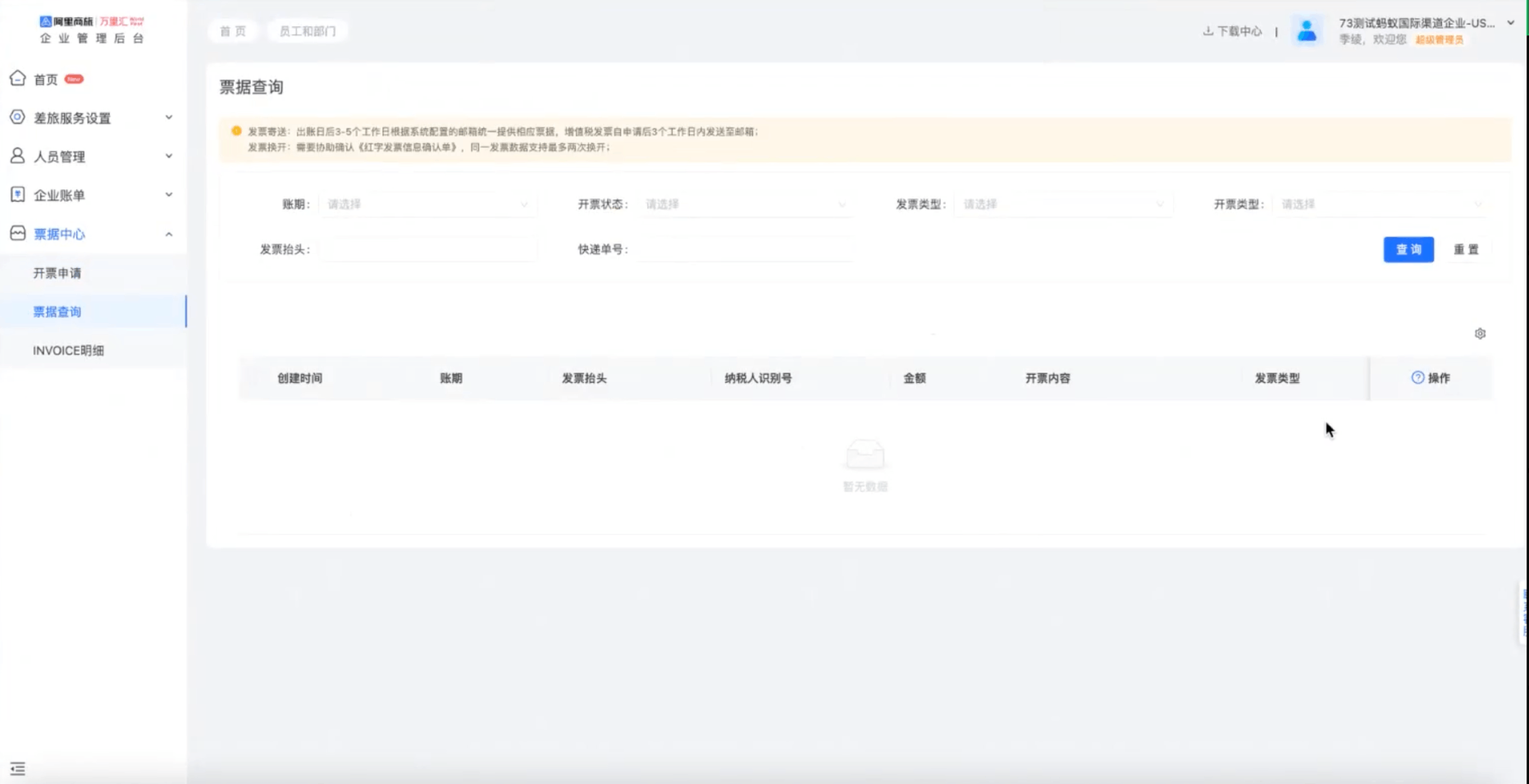Click the 发票抬头 input field
Image resolution: width=1529 pixels, height=784 pixels.
[427, 249]
